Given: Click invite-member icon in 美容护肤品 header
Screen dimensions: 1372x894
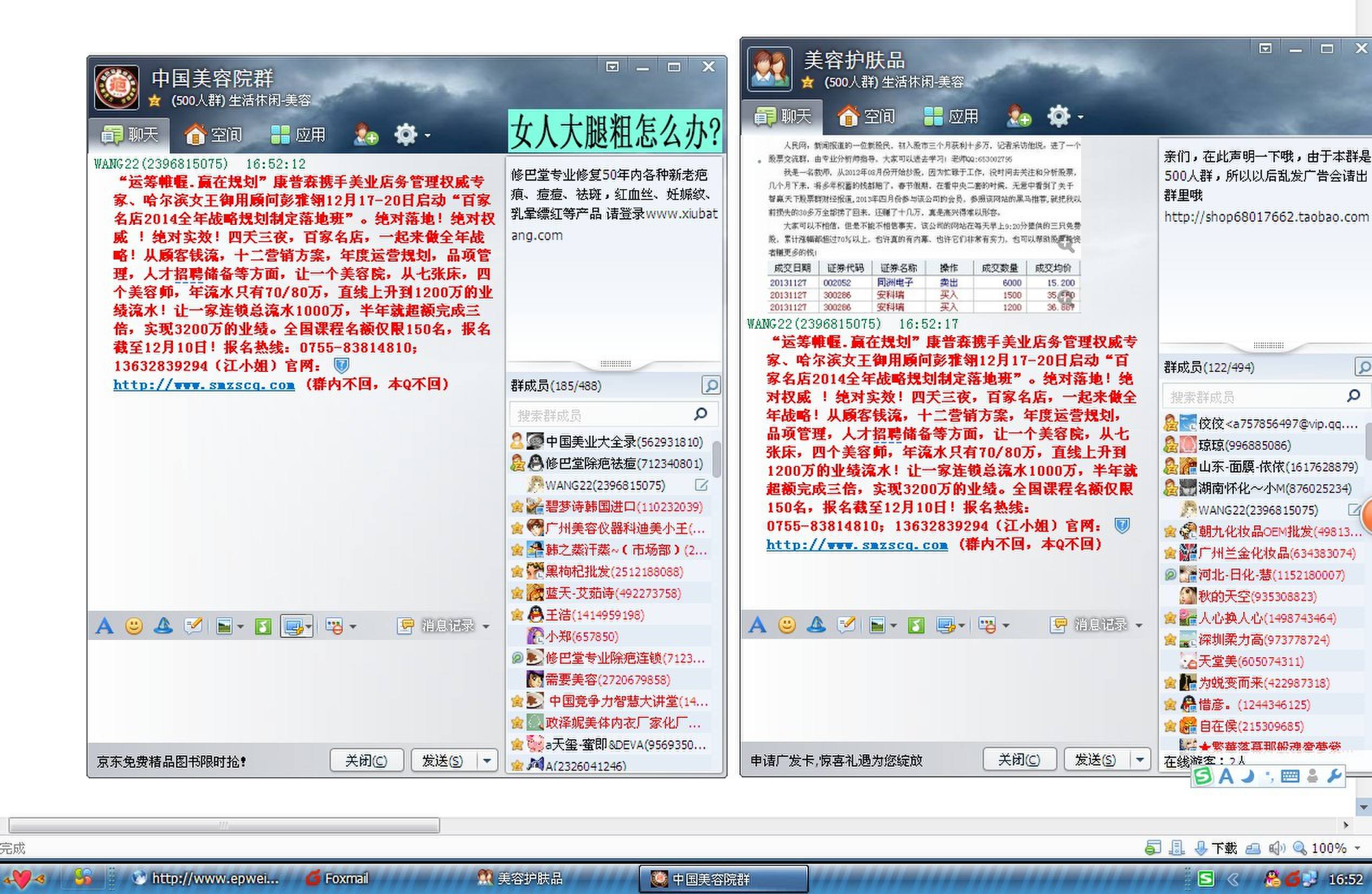Looking at the screenshot, I should [x=1018, y=116].
